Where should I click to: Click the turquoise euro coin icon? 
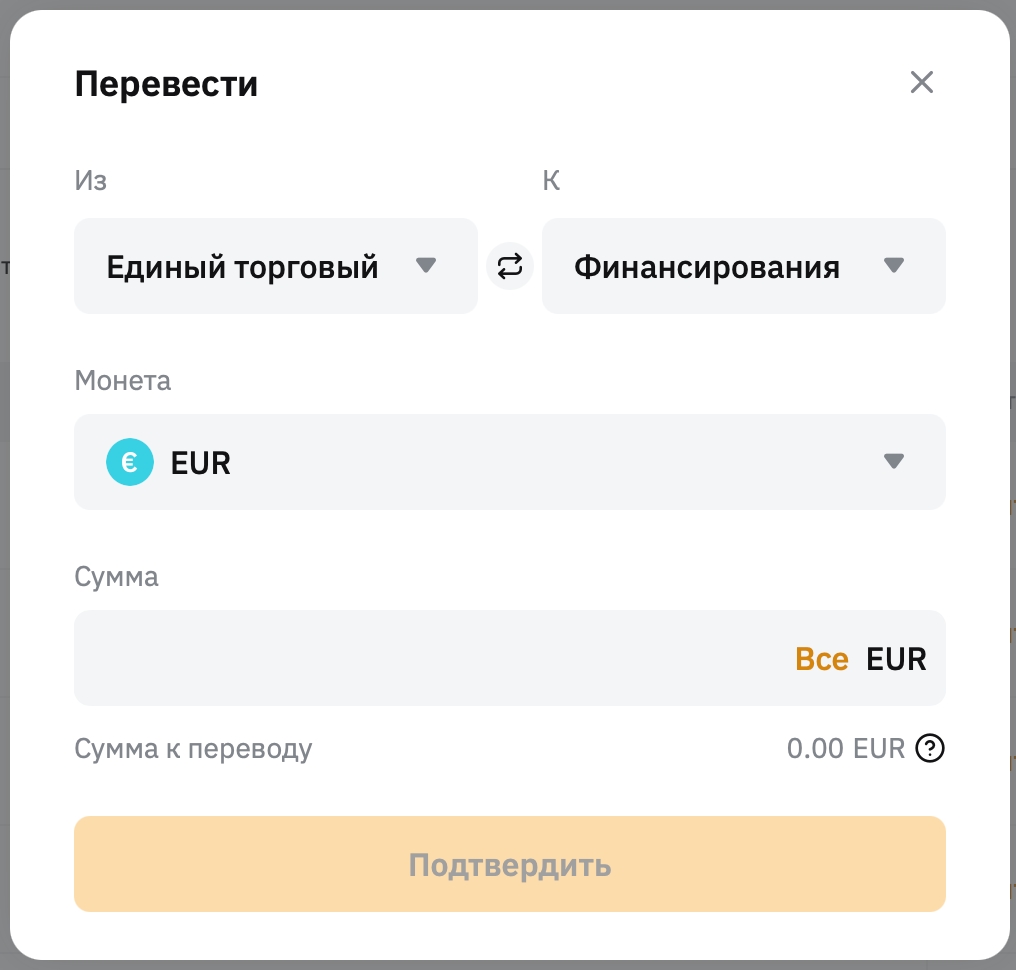tap(130, 463)
